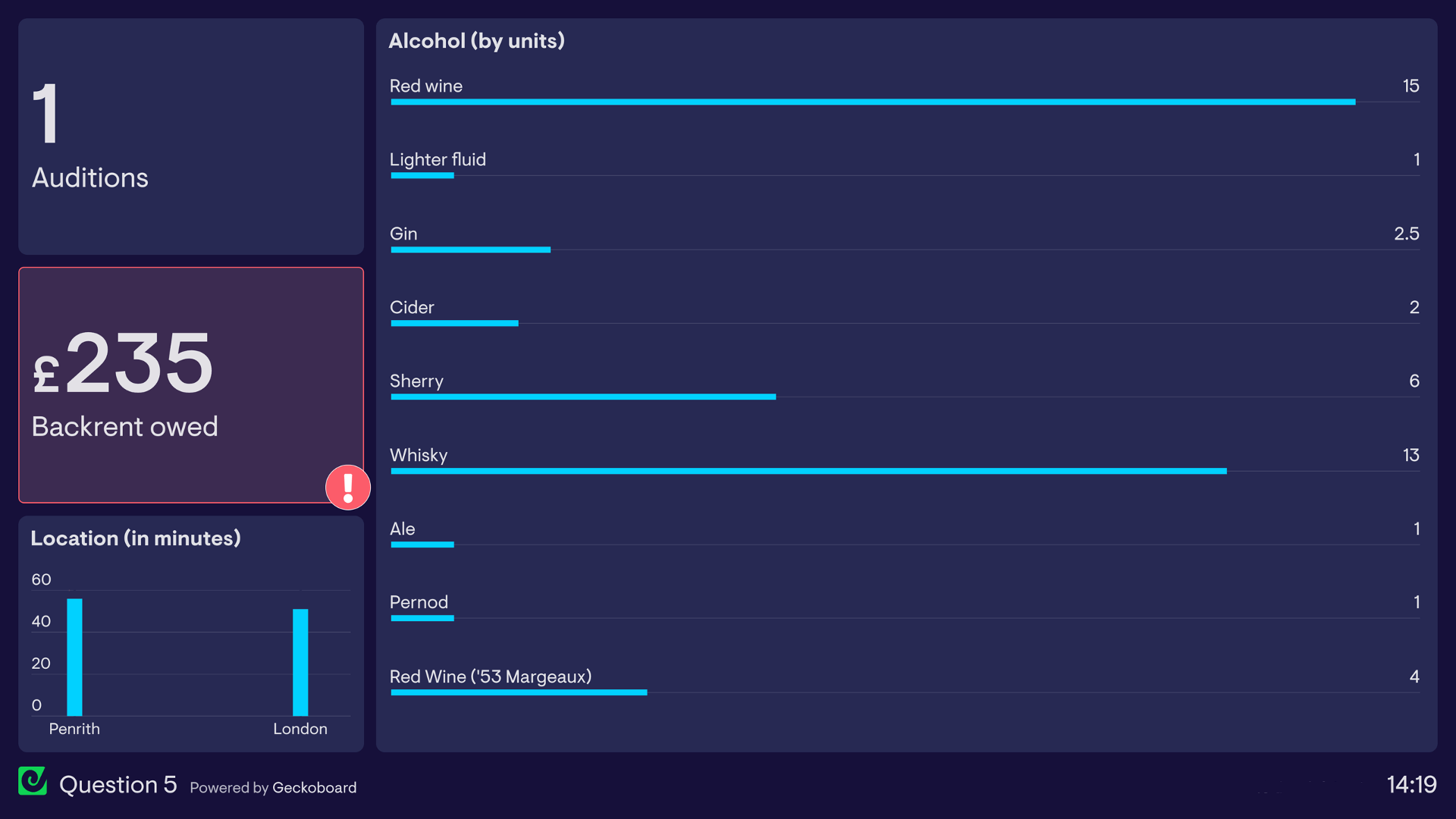Viewport: 1456px width, 819px height.
Task: Click the Red Wine '53 Margeaux bar
Action: pyautogui.click(x=517, y=694)
